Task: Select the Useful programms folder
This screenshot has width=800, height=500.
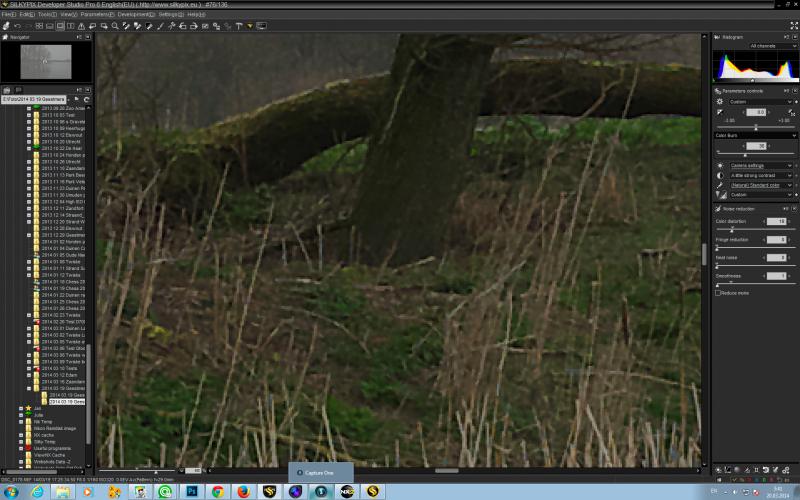Action: [x=52, y=448]
